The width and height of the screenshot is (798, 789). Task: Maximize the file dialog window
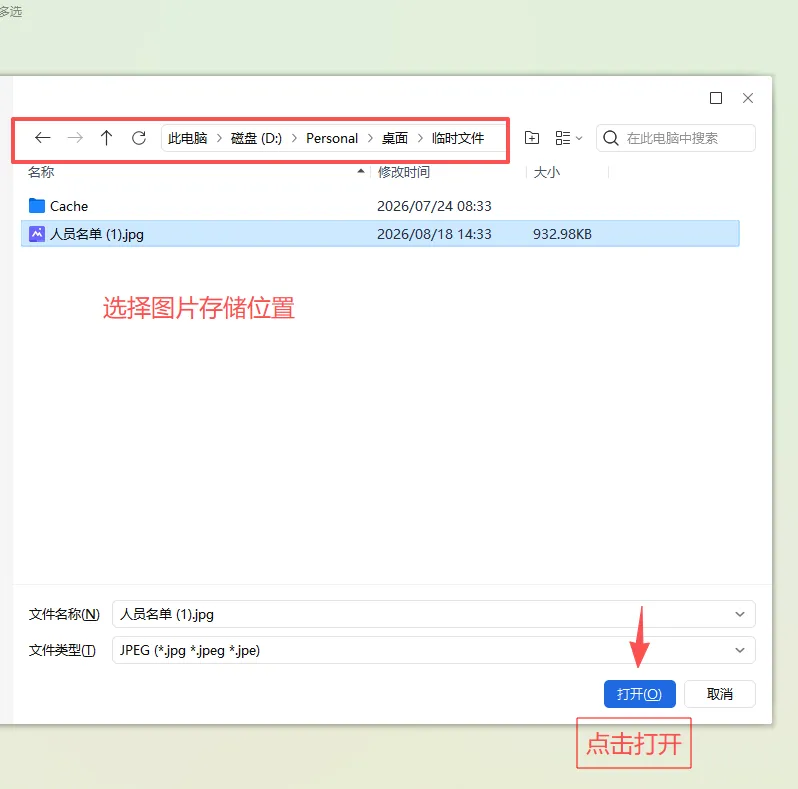coord(716,98)
